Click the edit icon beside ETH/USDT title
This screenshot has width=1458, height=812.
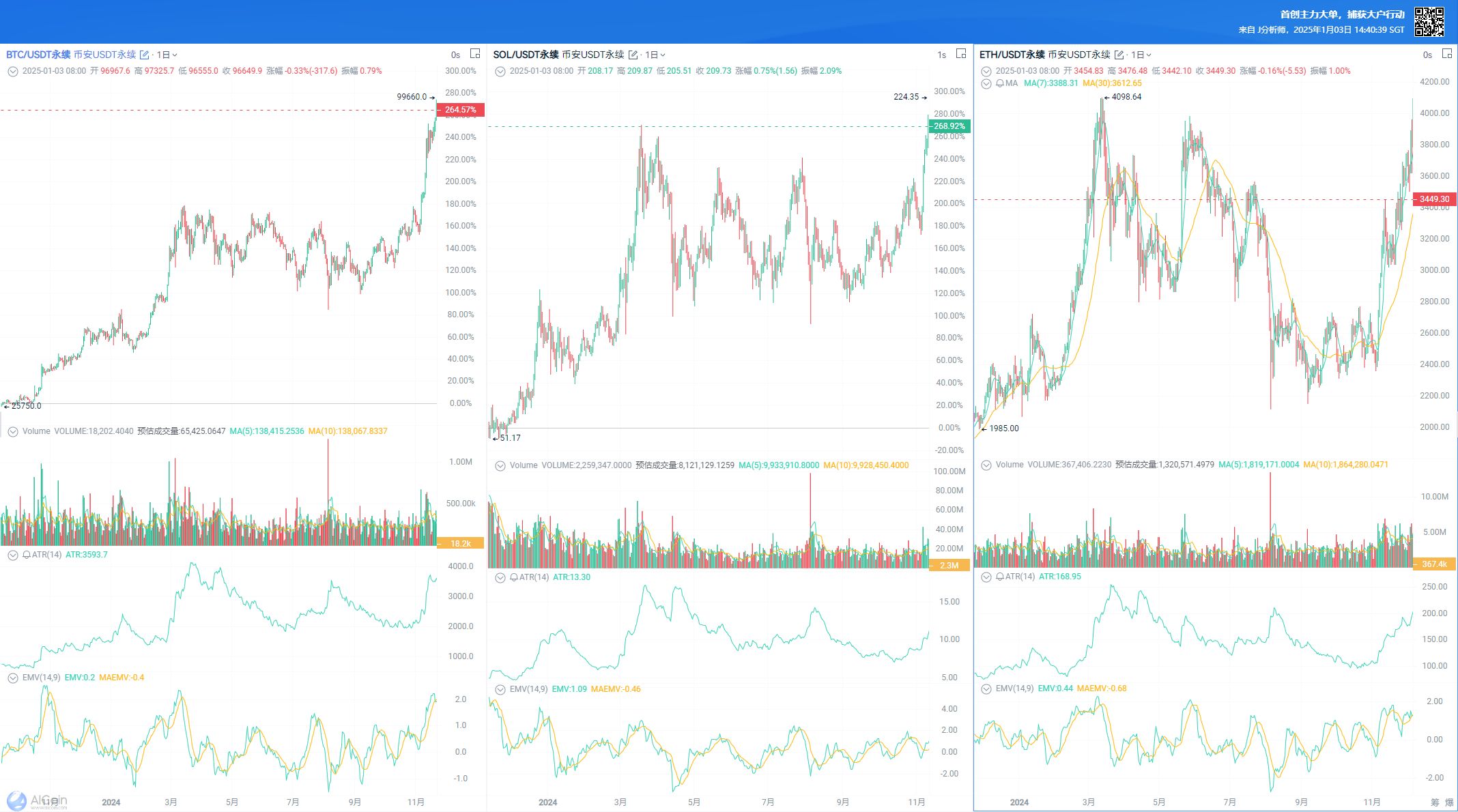point(1119,55)
